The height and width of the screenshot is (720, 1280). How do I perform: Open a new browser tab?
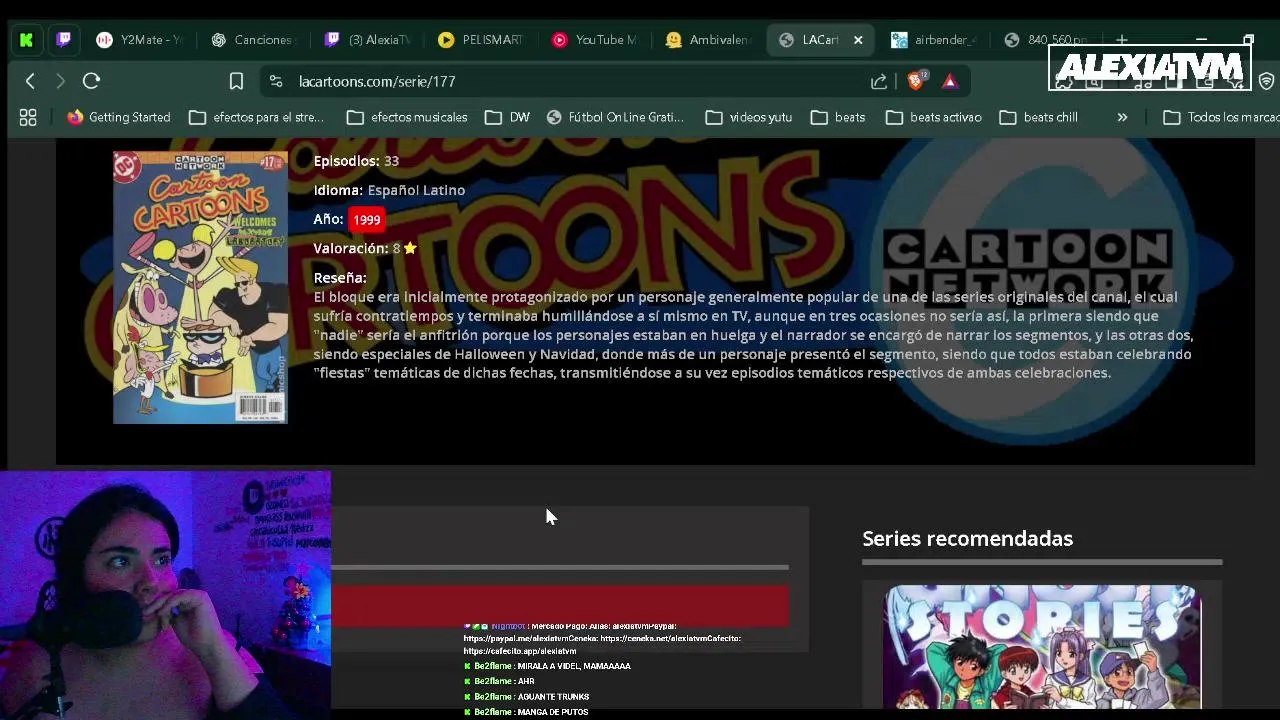coord(1122,40)
